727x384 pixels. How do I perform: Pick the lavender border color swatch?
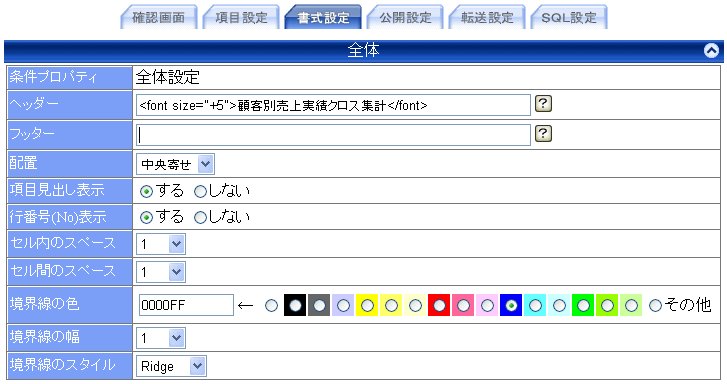(x=343, y=305)
